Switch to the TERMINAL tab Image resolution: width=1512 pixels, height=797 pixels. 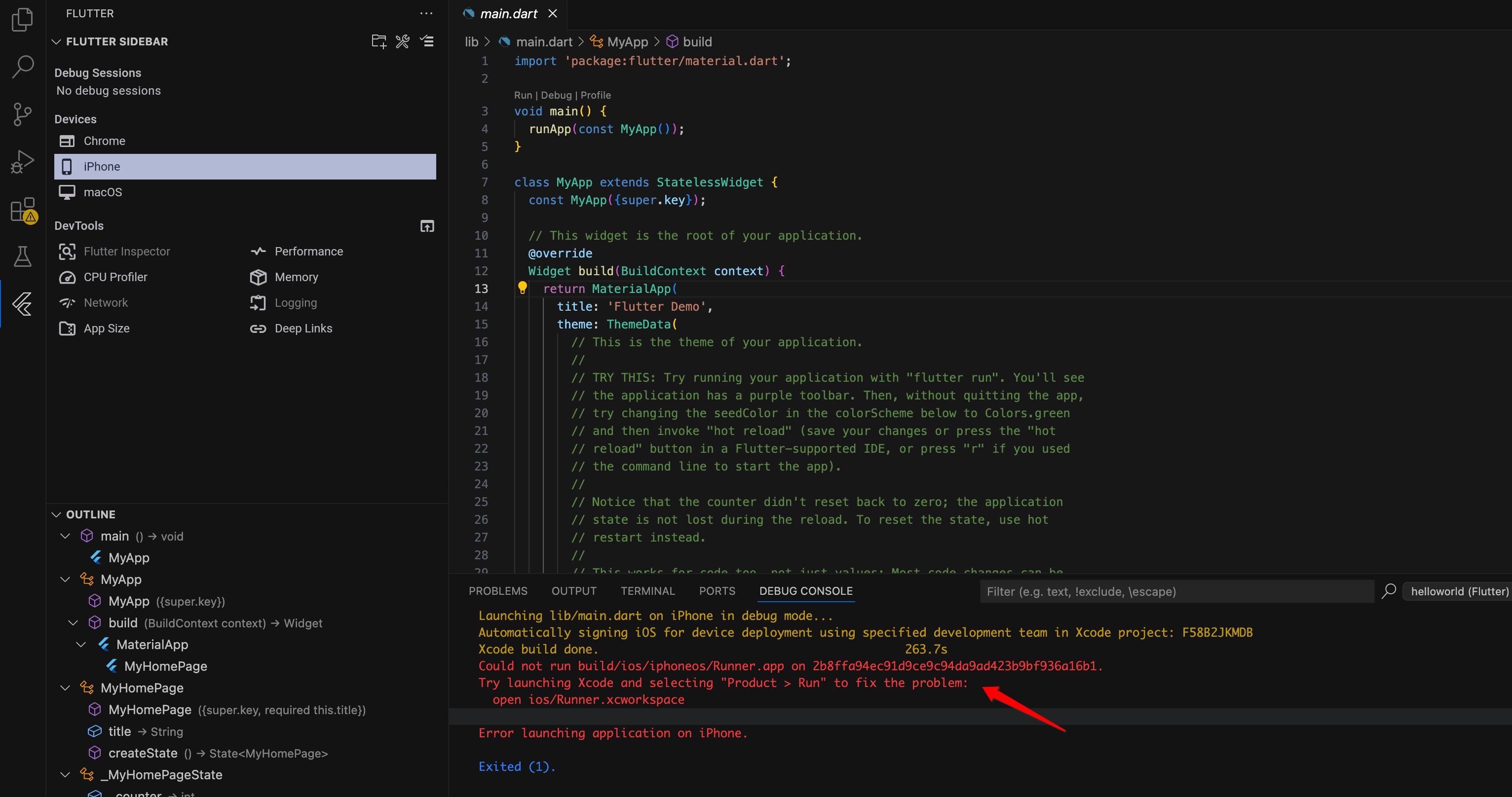click(647, 591)
